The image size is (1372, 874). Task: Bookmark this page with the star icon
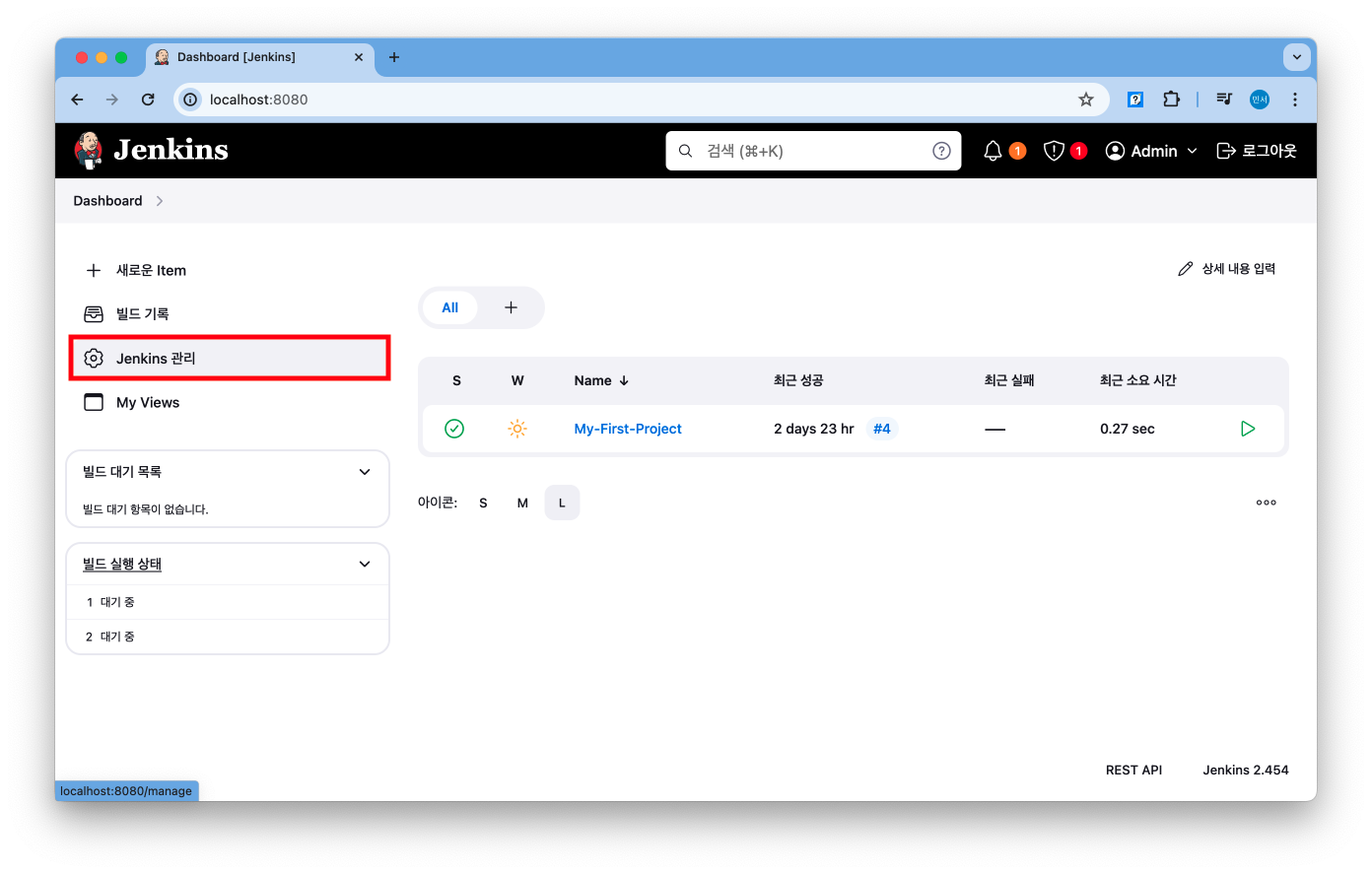tap(1086, 100)
